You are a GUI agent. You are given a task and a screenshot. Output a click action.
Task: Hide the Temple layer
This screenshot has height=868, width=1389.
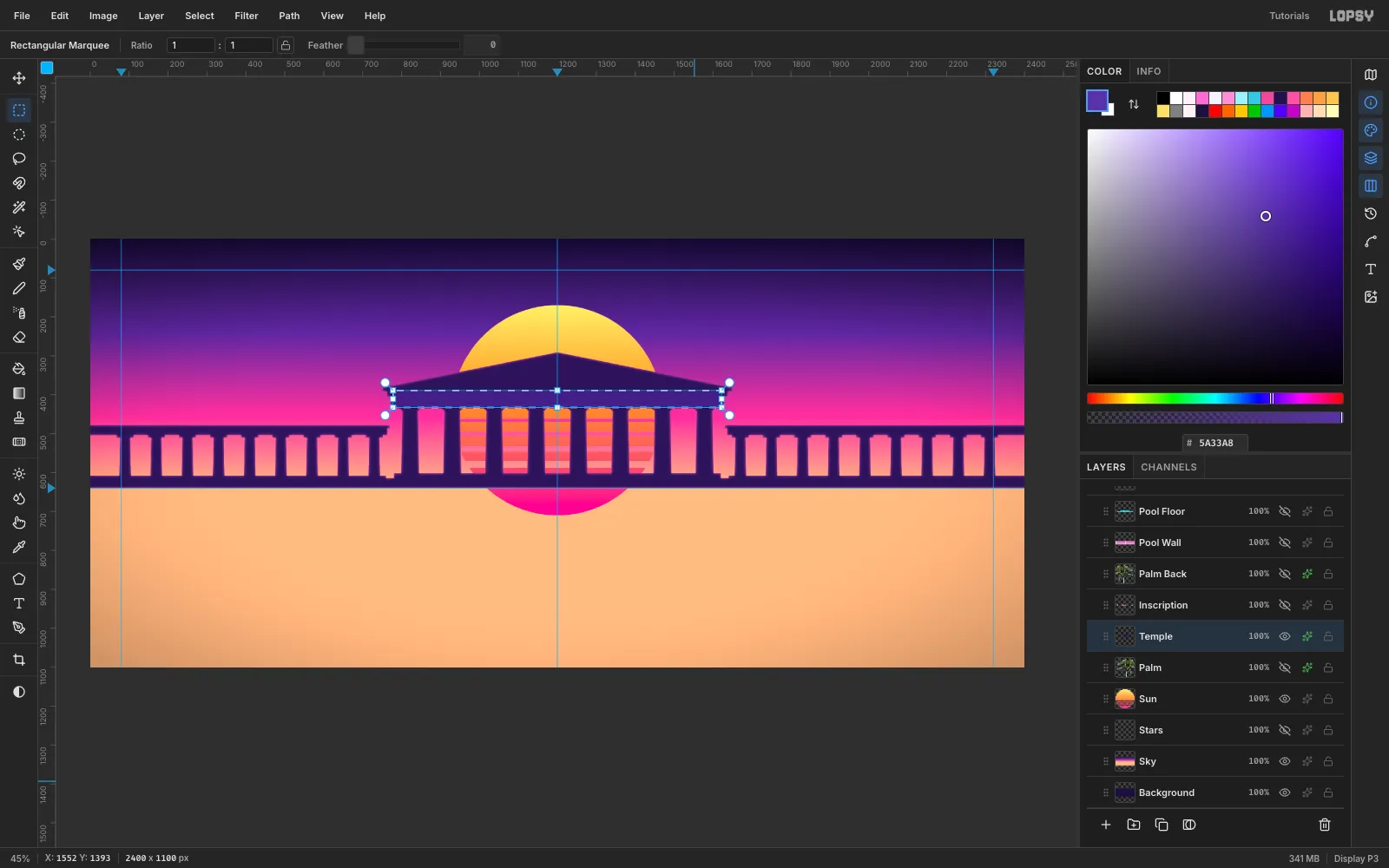point(1285,636)
